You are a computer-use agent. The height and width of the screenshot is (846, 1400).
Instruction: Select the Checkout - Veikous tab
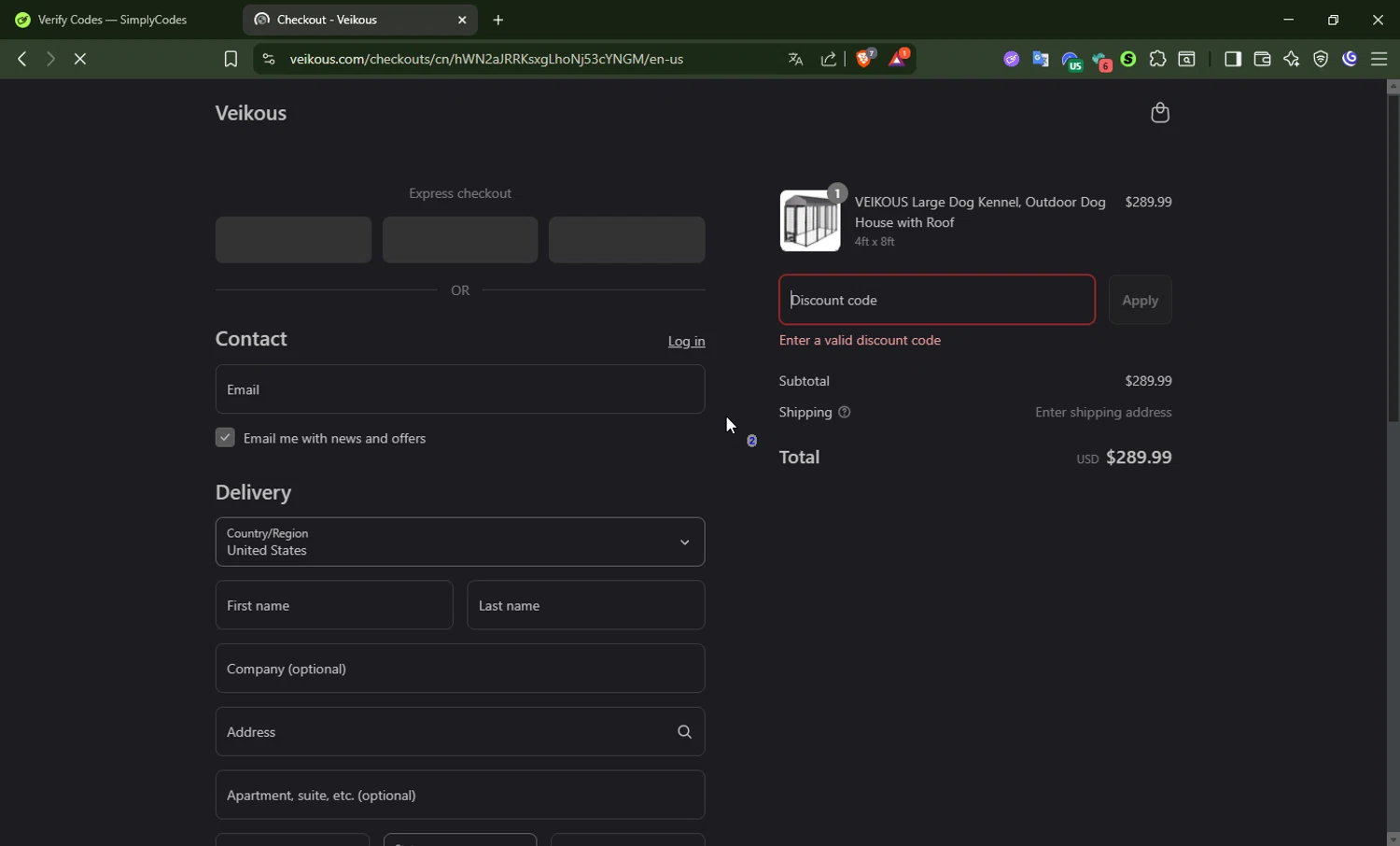[x=359, y=20]
